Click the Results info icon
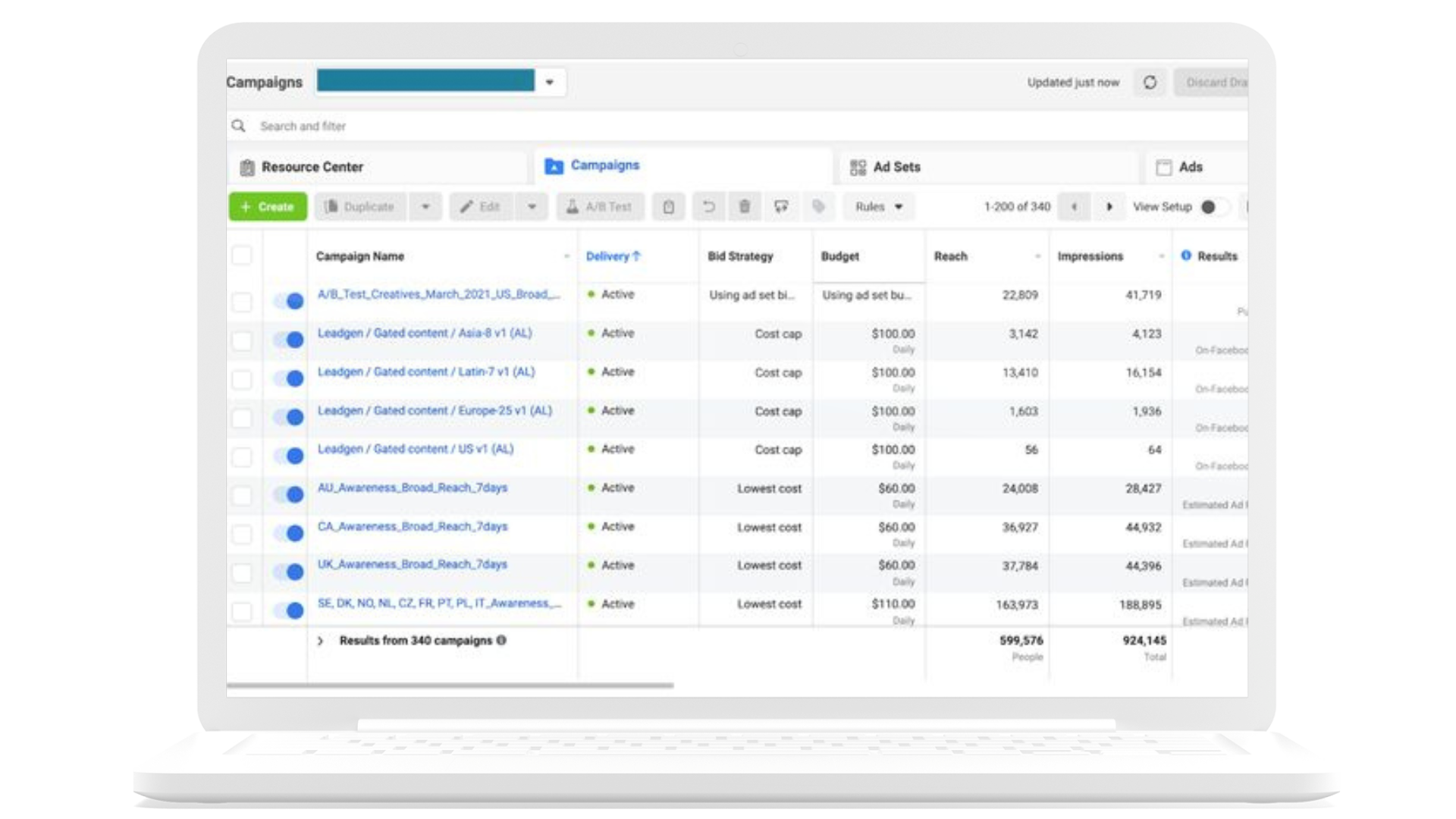The height and width of the screenshot is (819, 1456). [x=1186, y=256]
